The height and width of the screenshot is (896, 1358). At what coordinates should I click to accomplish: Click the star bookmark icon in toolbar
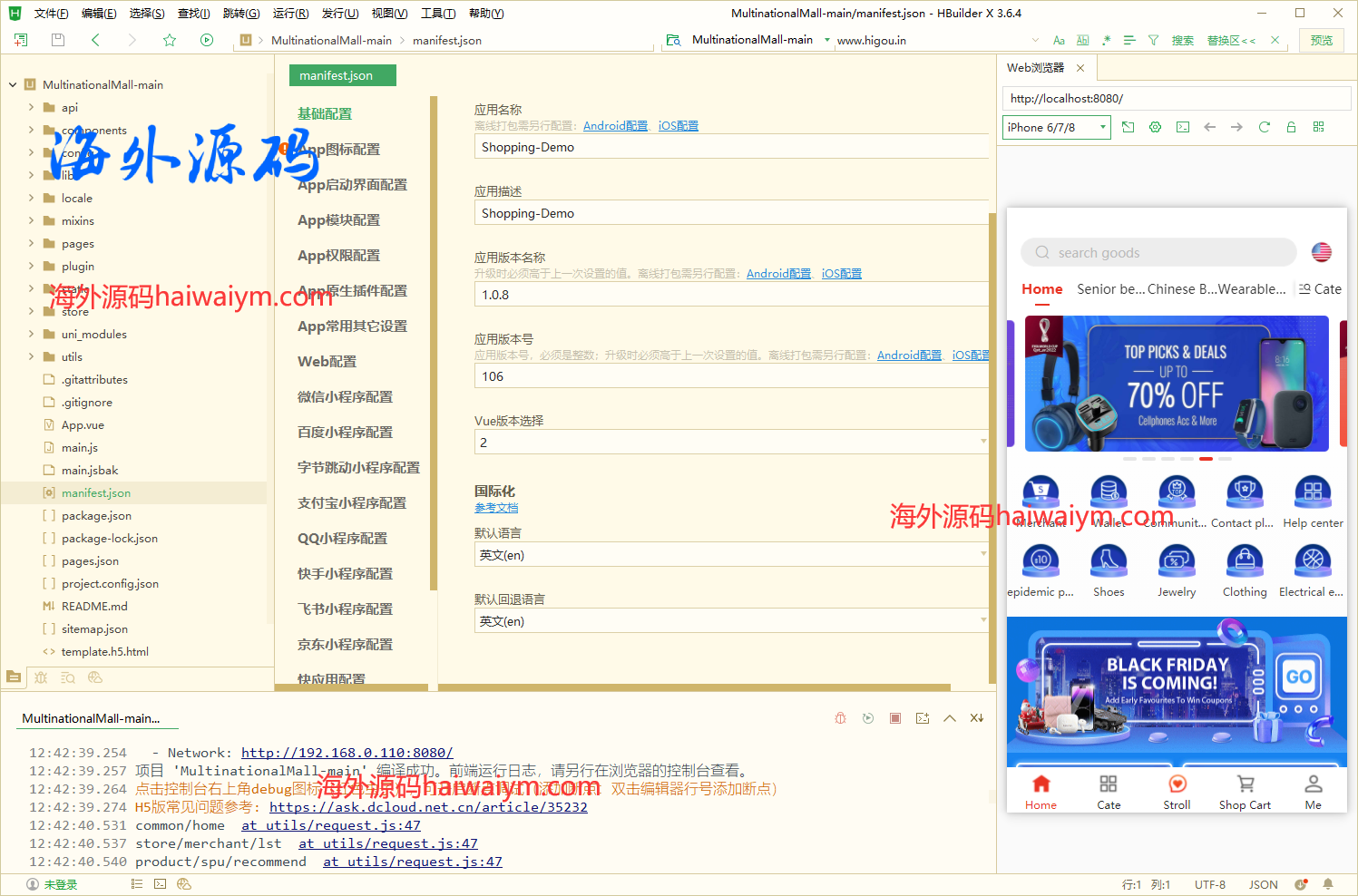(170, 40)
